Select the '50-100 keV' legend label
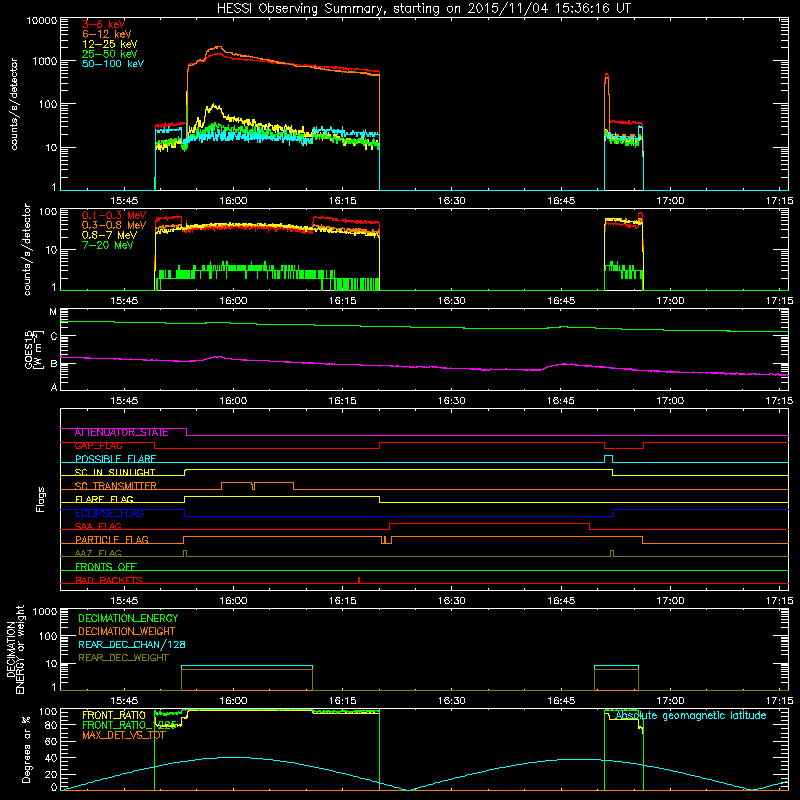Image resolution: width=800 pixels, height=800 pixels. (x=113, y=64)
